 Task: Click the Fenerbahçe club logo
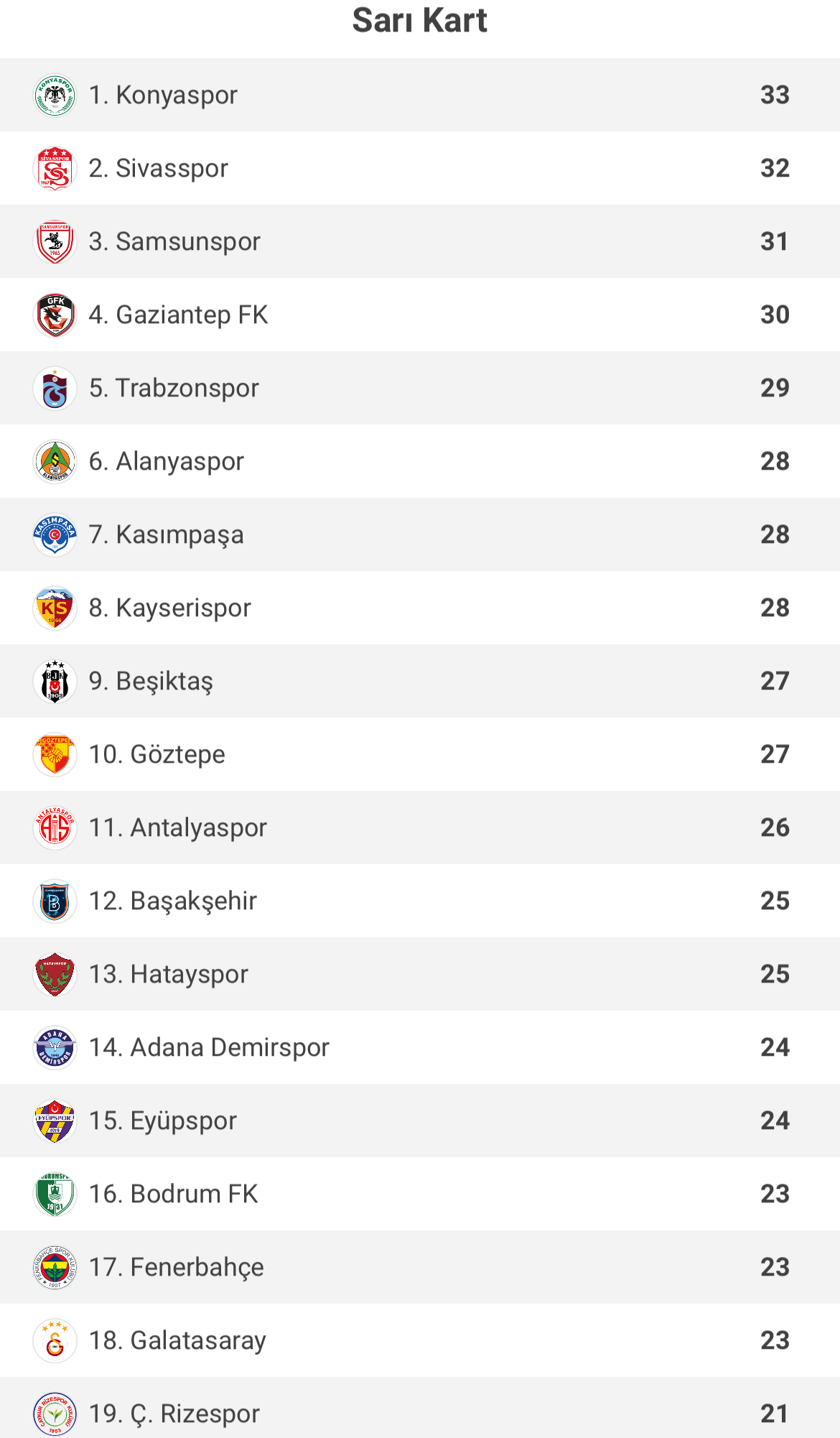point(55,1267)
